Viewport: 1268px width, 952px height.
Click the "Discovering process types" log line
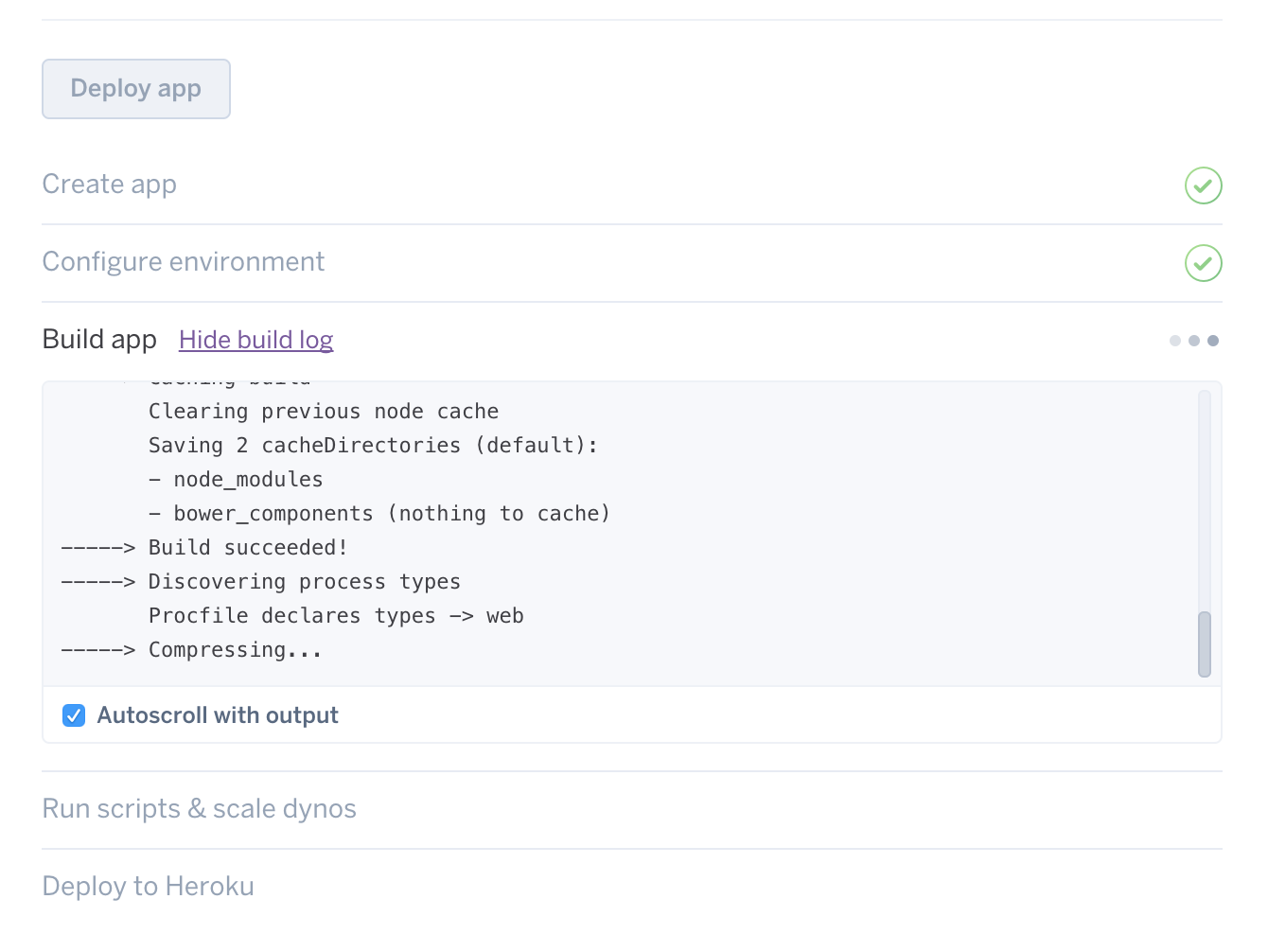pyautogui.click(x=304, y=582)
